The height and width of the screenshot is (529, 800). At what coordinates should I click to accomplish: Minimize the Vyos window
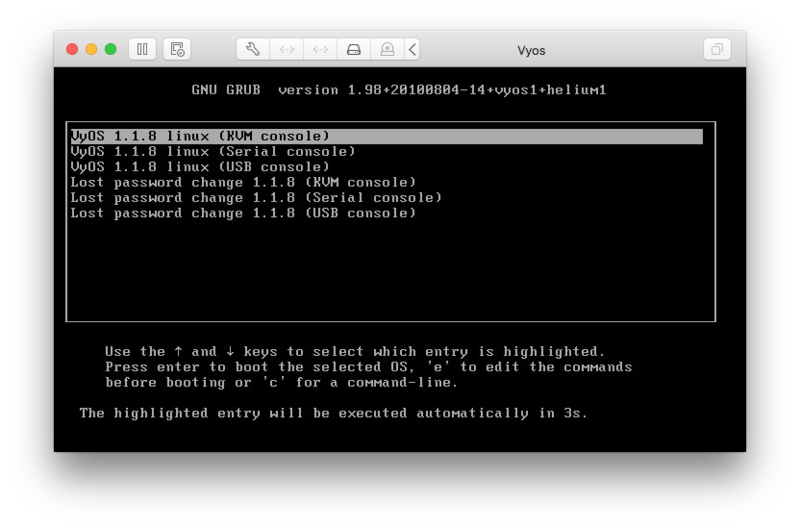coord(91,49)
